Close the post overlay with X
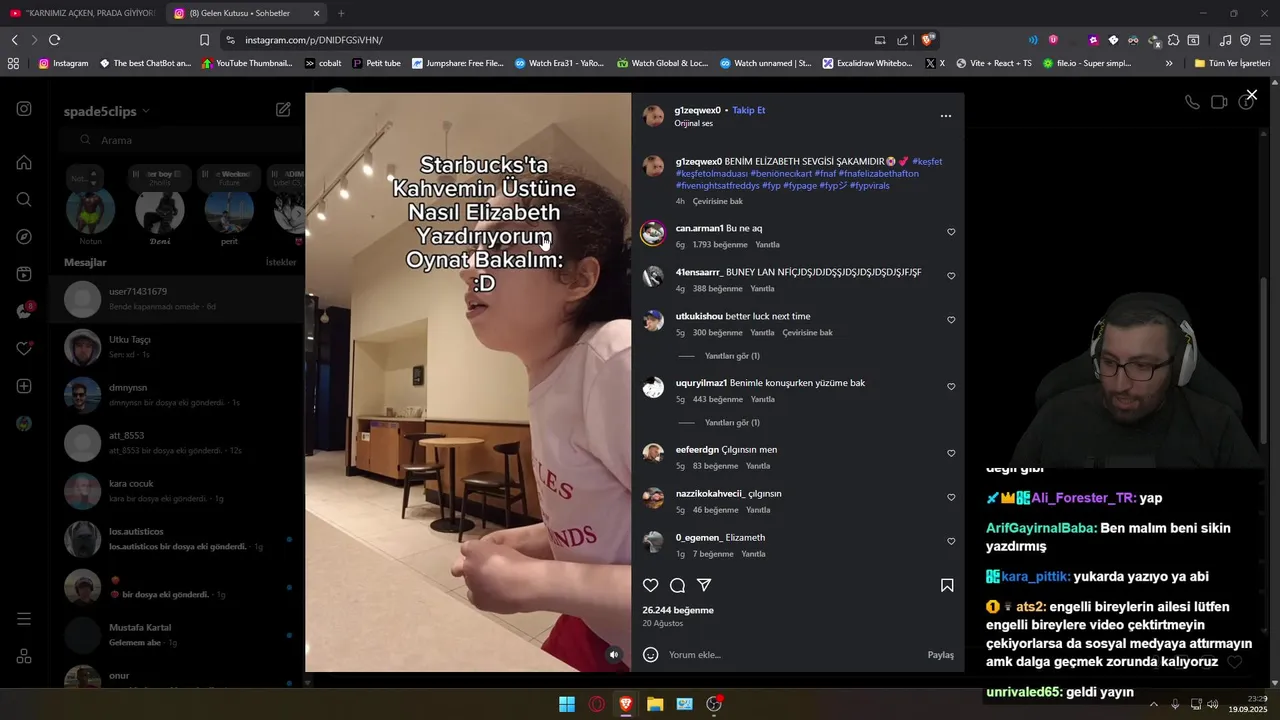 click(x=1251, y=95)
